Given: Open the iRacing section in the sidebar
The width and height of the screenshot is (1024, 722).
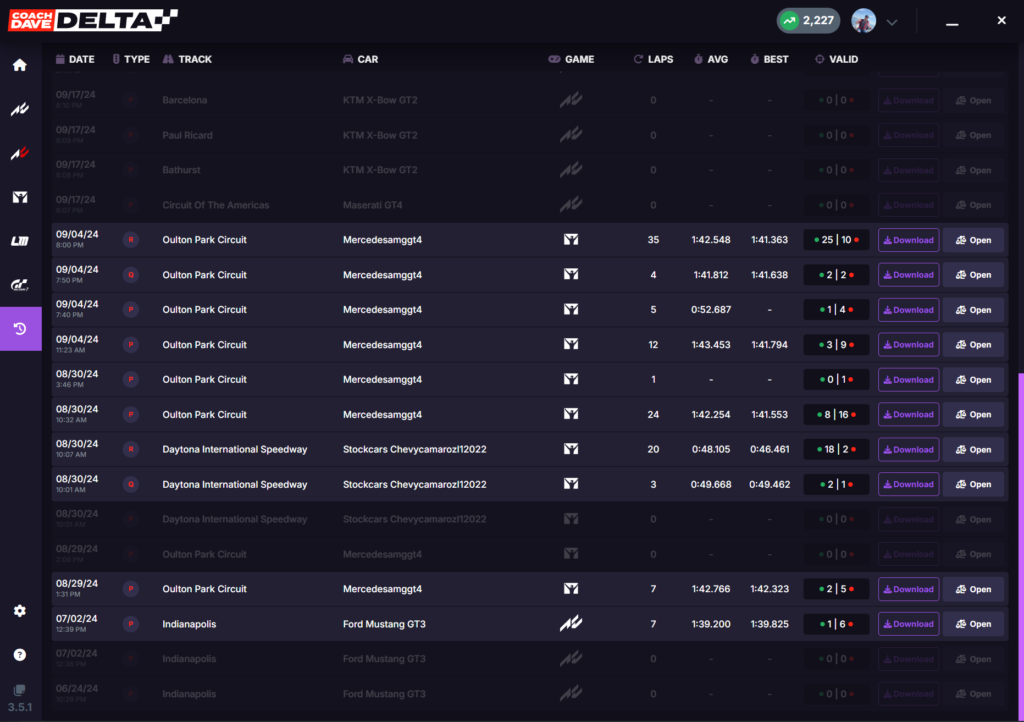Looking at the screenshot, I should point(20,197).
